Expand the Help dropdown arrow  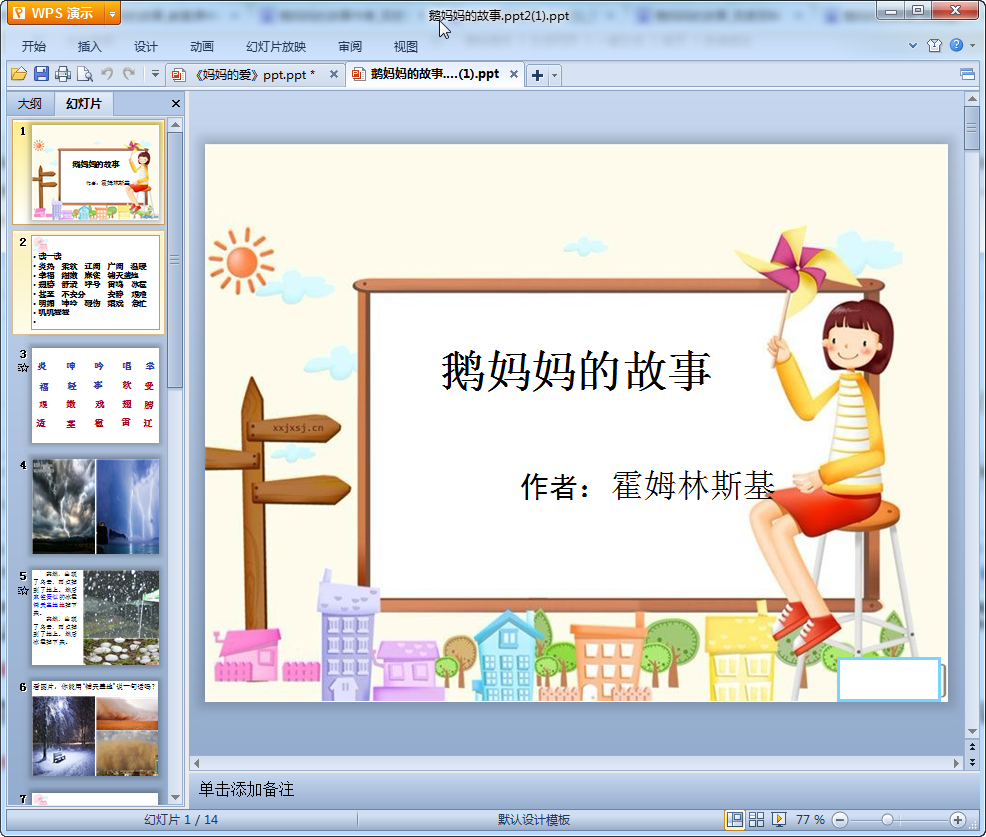pyautogui.click(x=972, y=45)
